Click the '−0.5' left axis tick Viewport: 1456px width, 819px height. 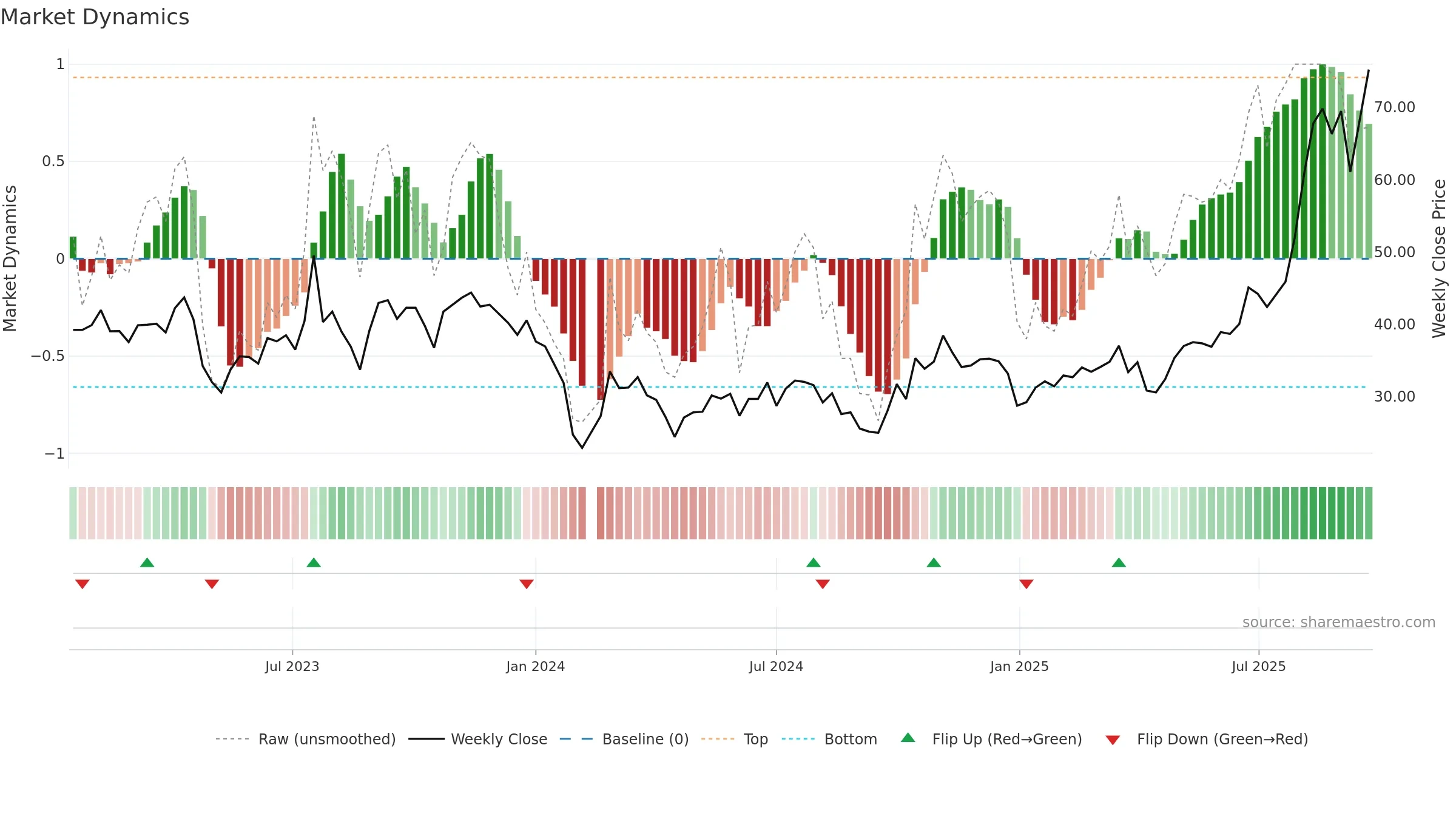[x=48, y=356]
